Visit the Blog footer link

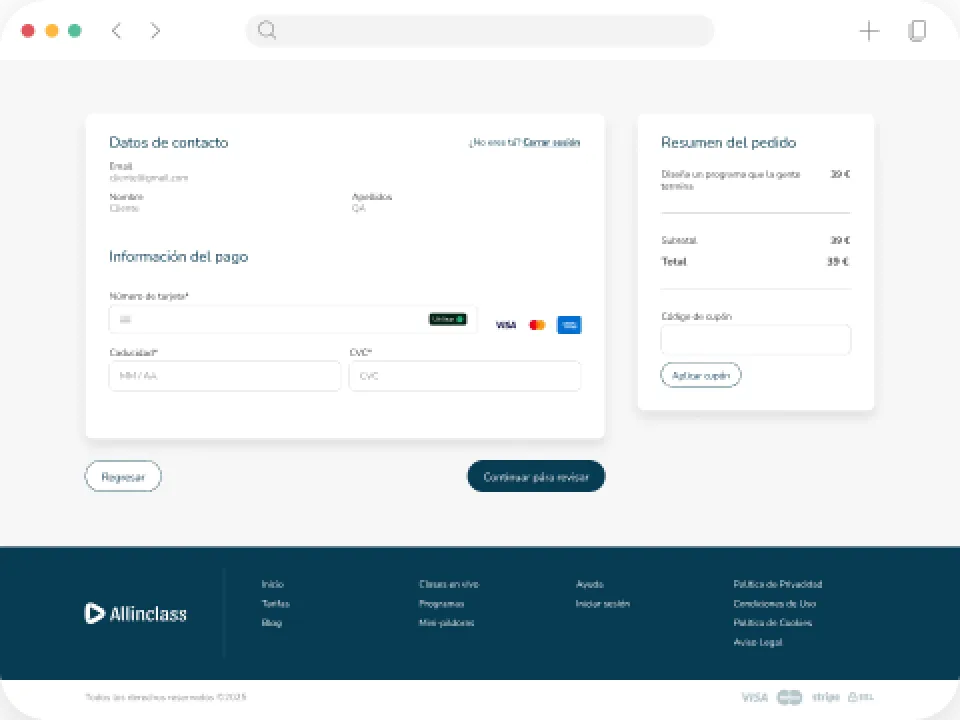(x=272, y=623)
